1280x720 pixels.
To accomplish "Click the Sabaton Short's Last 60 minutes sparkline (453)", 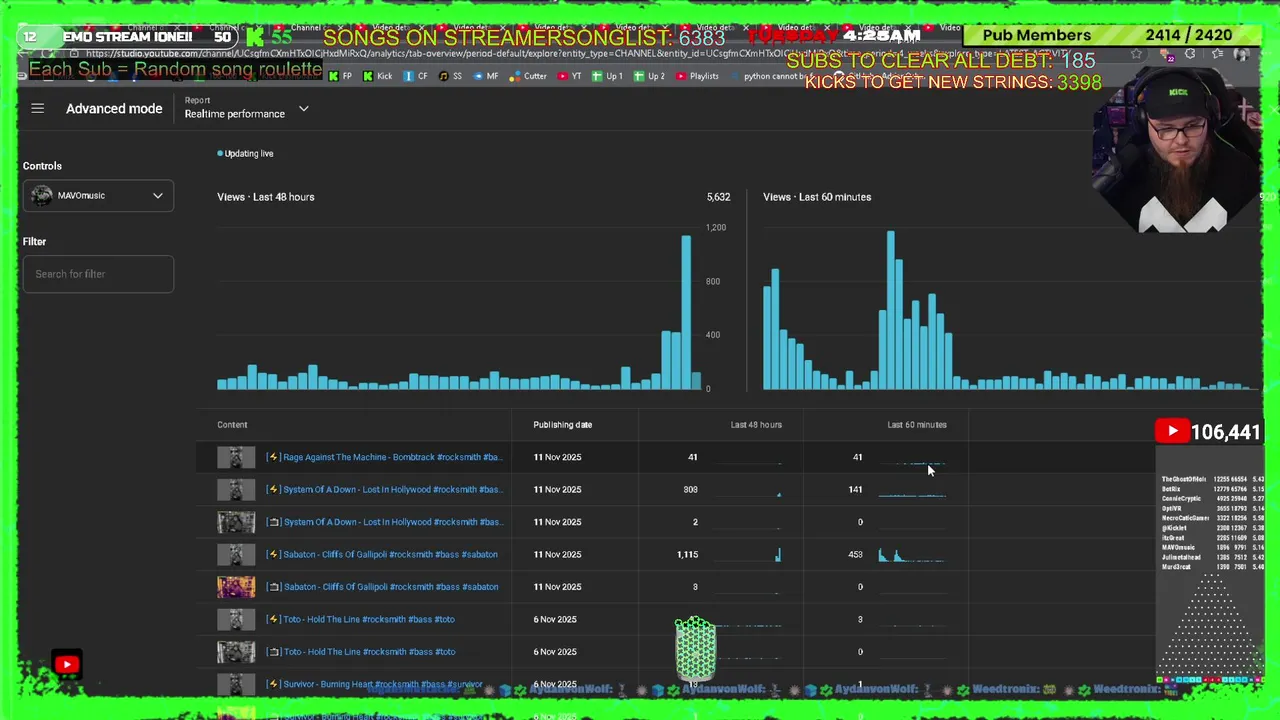I will coord(911,554).
